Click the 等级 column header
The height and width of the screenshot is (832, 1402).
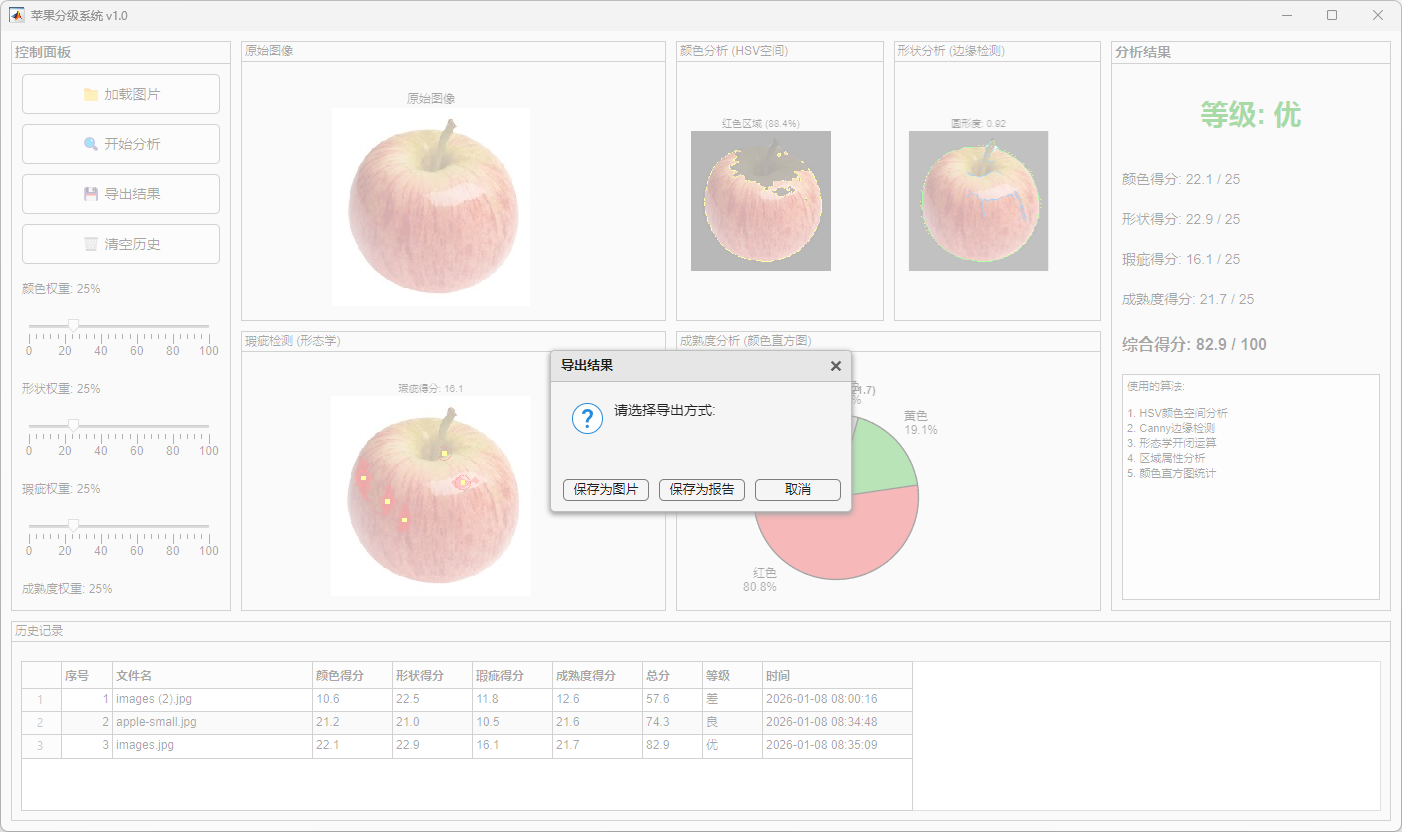coord(732,676)
